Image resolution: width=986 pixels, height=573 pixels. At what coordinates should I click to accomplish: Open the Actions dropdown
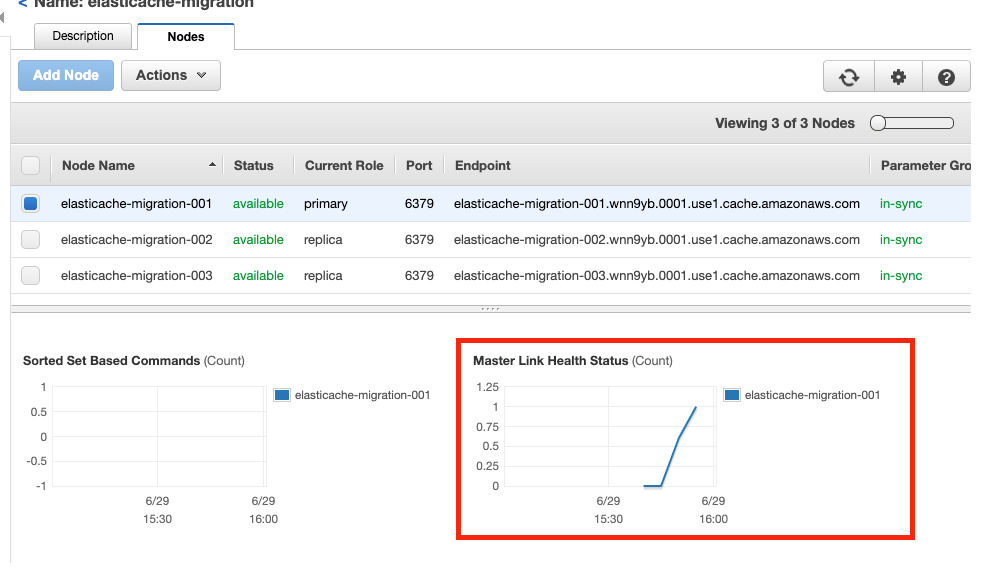pyautogui.click(x=171, y=75)
